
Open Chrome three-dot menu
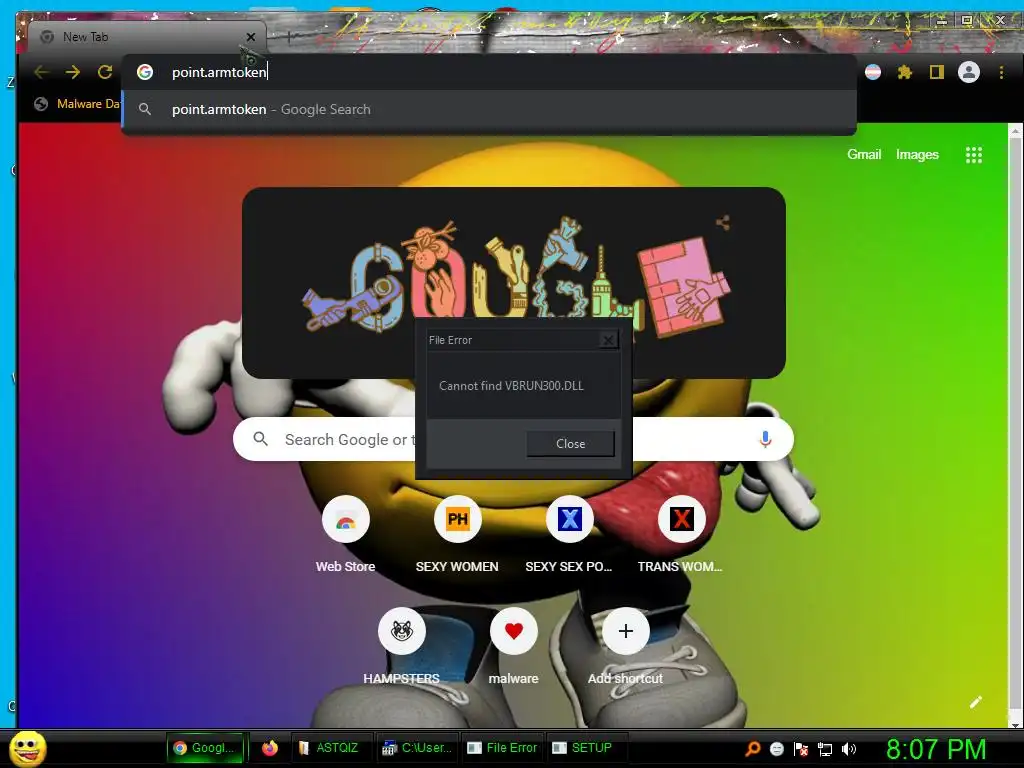pos(1001,72)
